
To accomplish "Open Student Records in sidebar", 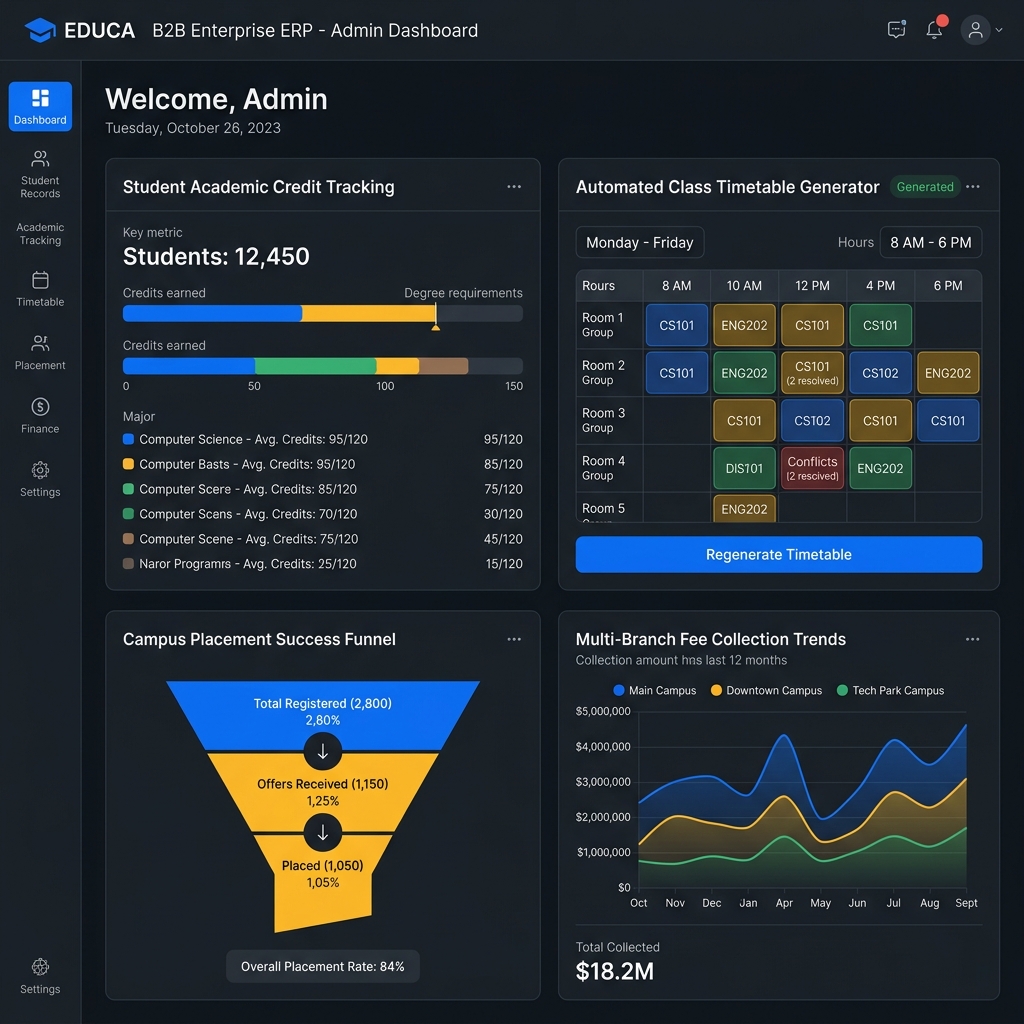I will (x=40, y=174).
